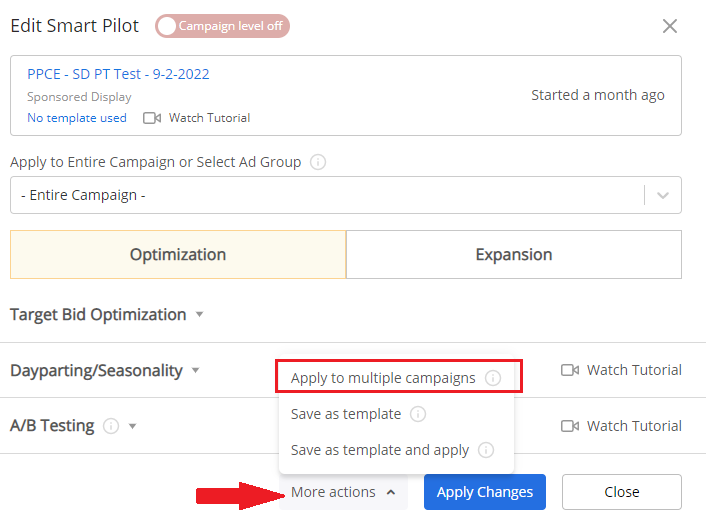Screen dimensions: 710x532
Task: Click the info icon next to A/B Testing
Action: click(110, 426)
